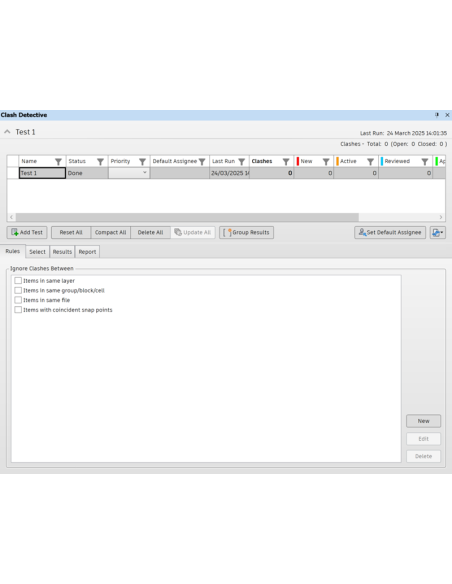Click the Add Test button

click(x=27, y=232)
